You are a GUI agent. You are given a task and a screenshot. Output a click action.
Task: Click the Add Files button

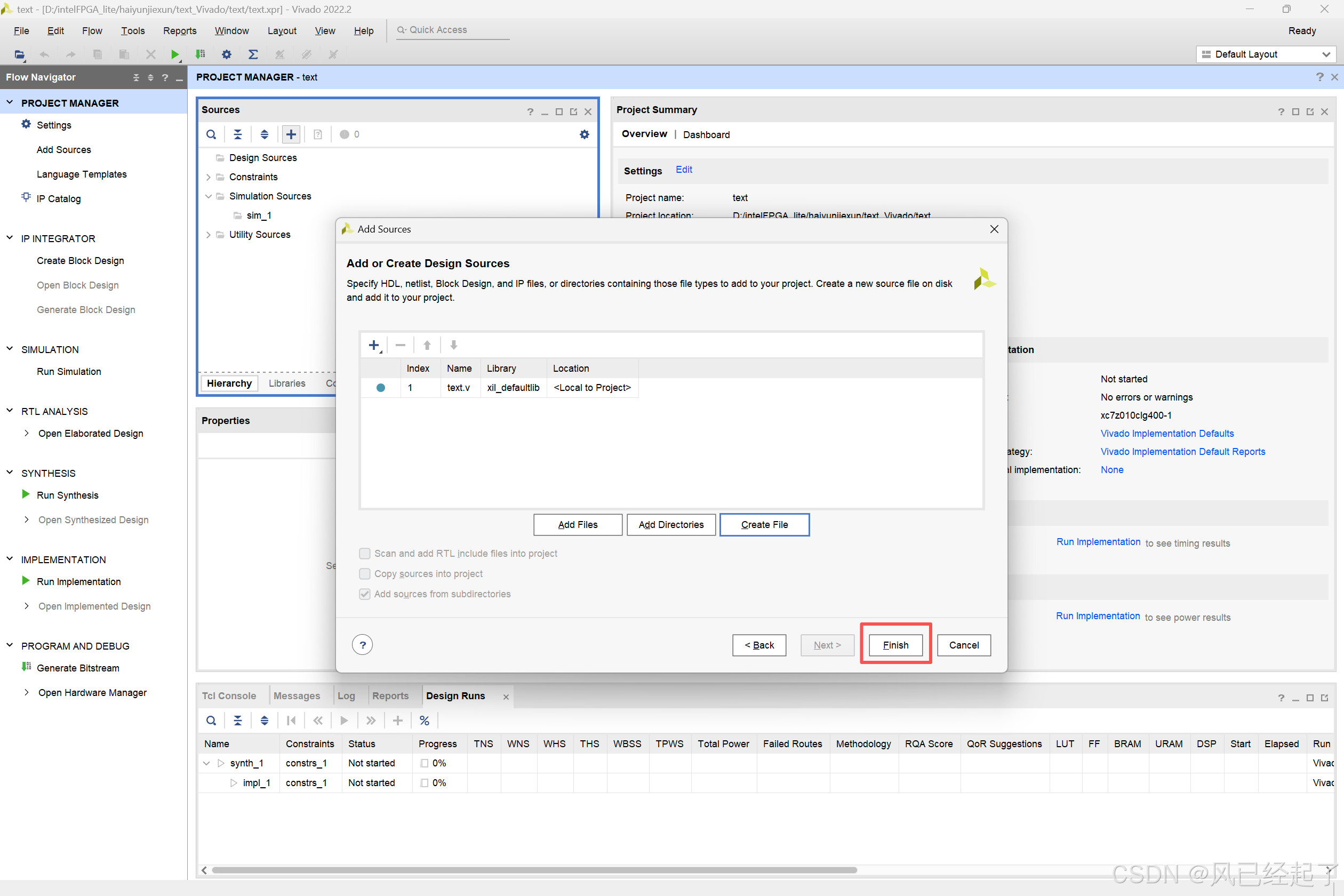coord(578,524)
